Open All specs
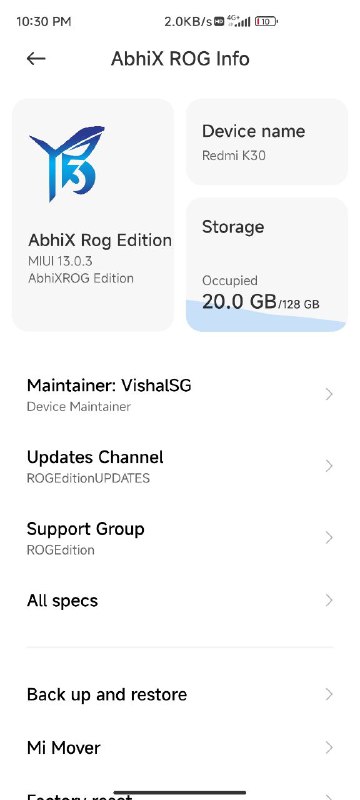This screenshot has width=360, height=800. 180,601
